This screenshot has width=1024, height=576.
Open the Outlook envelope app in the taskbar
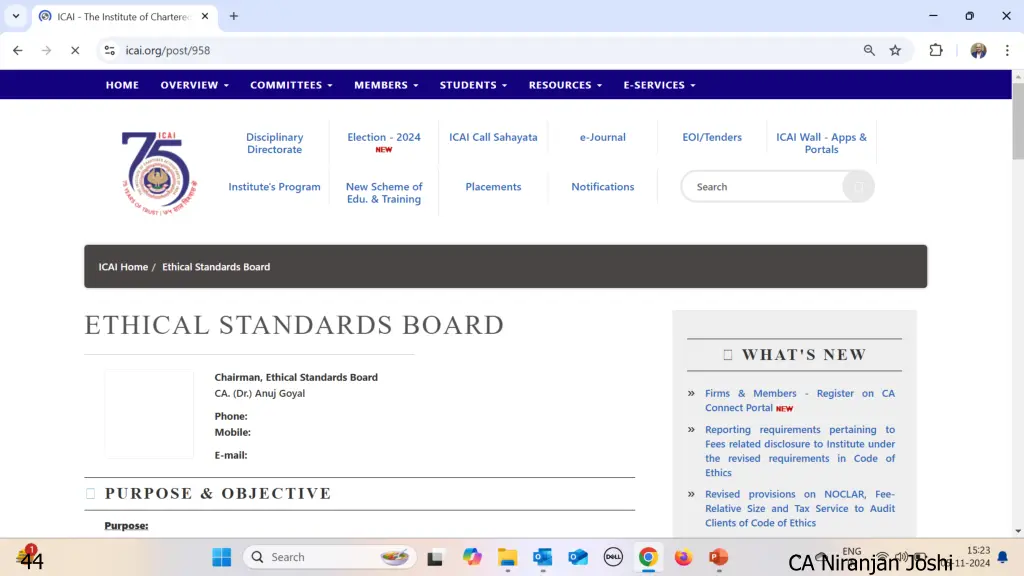(x=578, y=557)
